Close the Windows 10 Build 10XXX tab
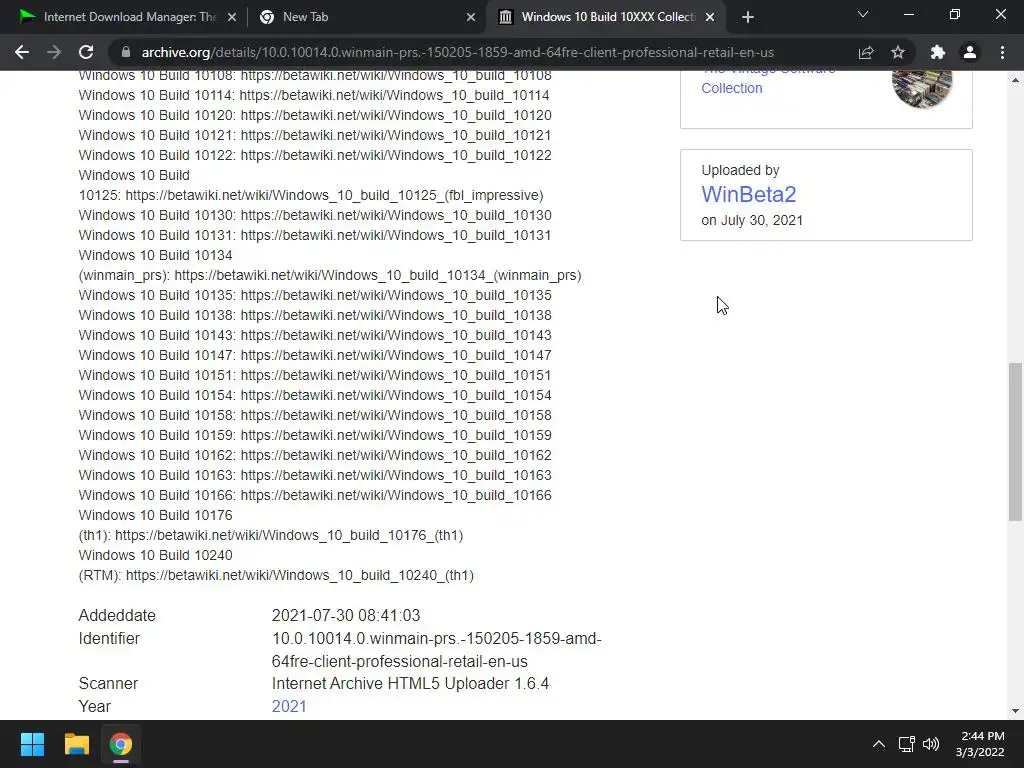Viewport: 1024px width, 768px height. (x=710, y=17)
